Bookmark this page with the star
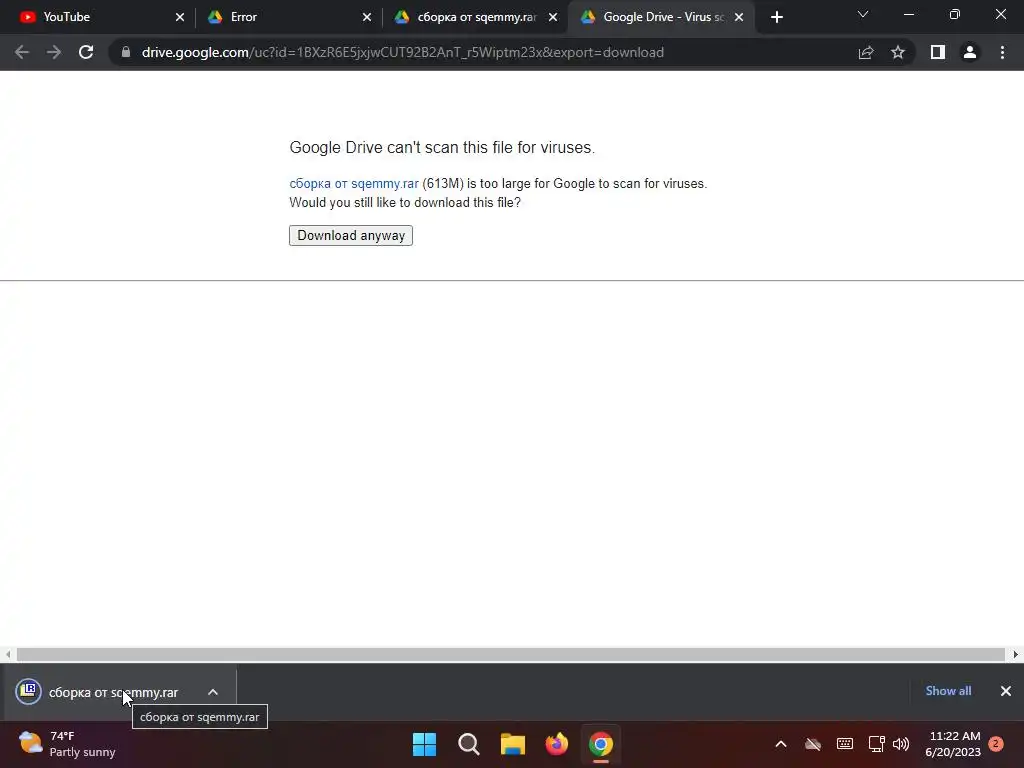The image size is (1024, 768). tap(898, 52)
